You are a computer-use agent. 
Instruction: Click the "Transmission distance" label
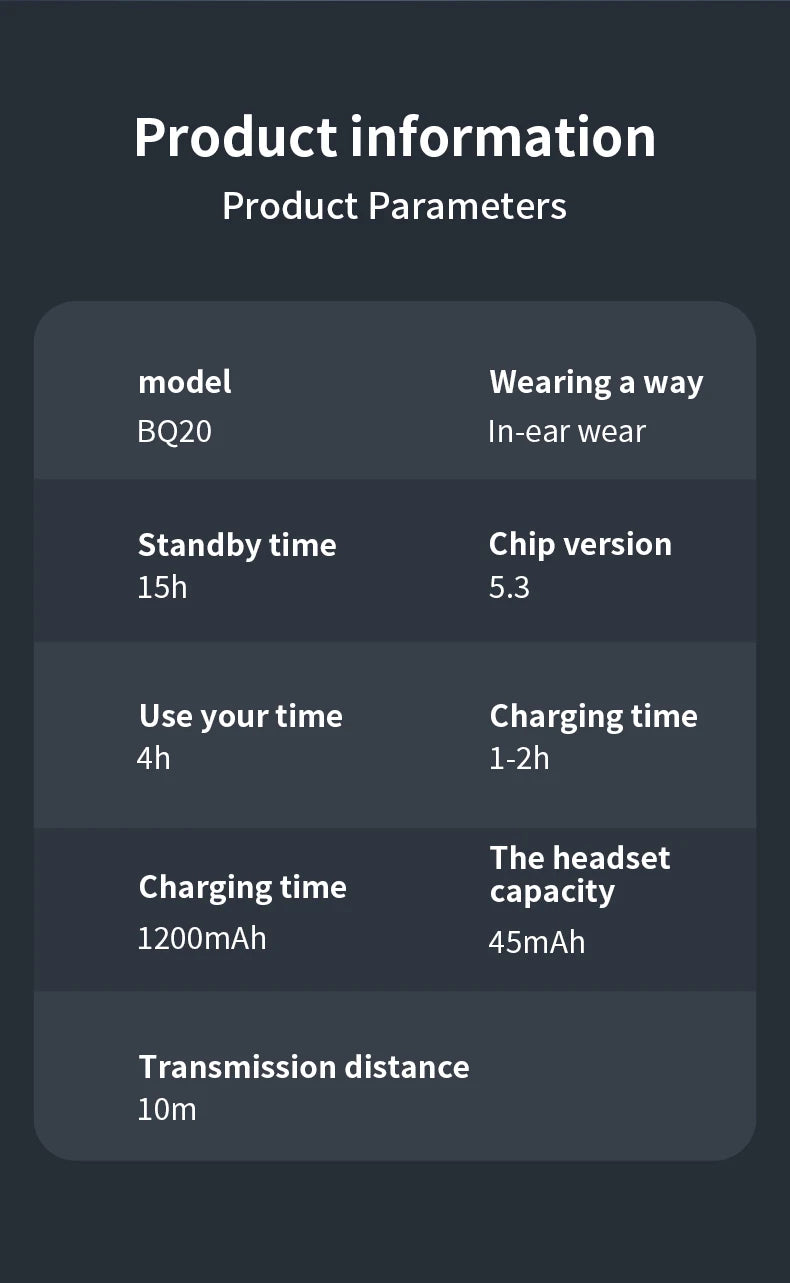(x=304, y=1066)
